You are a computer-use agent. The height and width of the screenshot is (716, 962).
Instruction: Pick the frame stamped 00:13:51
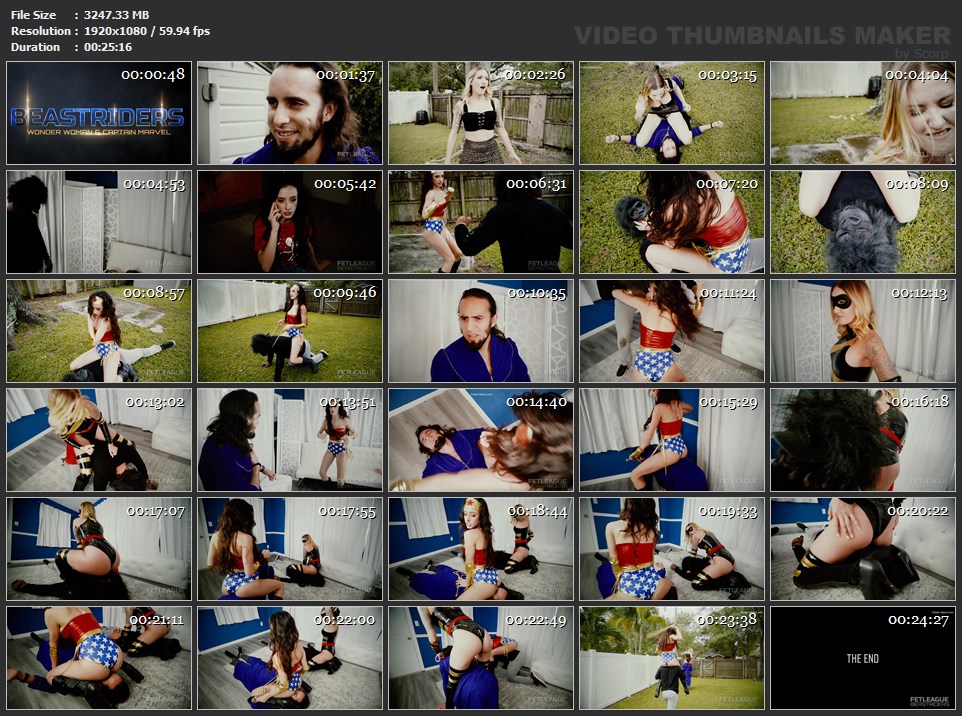tap(290, 439)
